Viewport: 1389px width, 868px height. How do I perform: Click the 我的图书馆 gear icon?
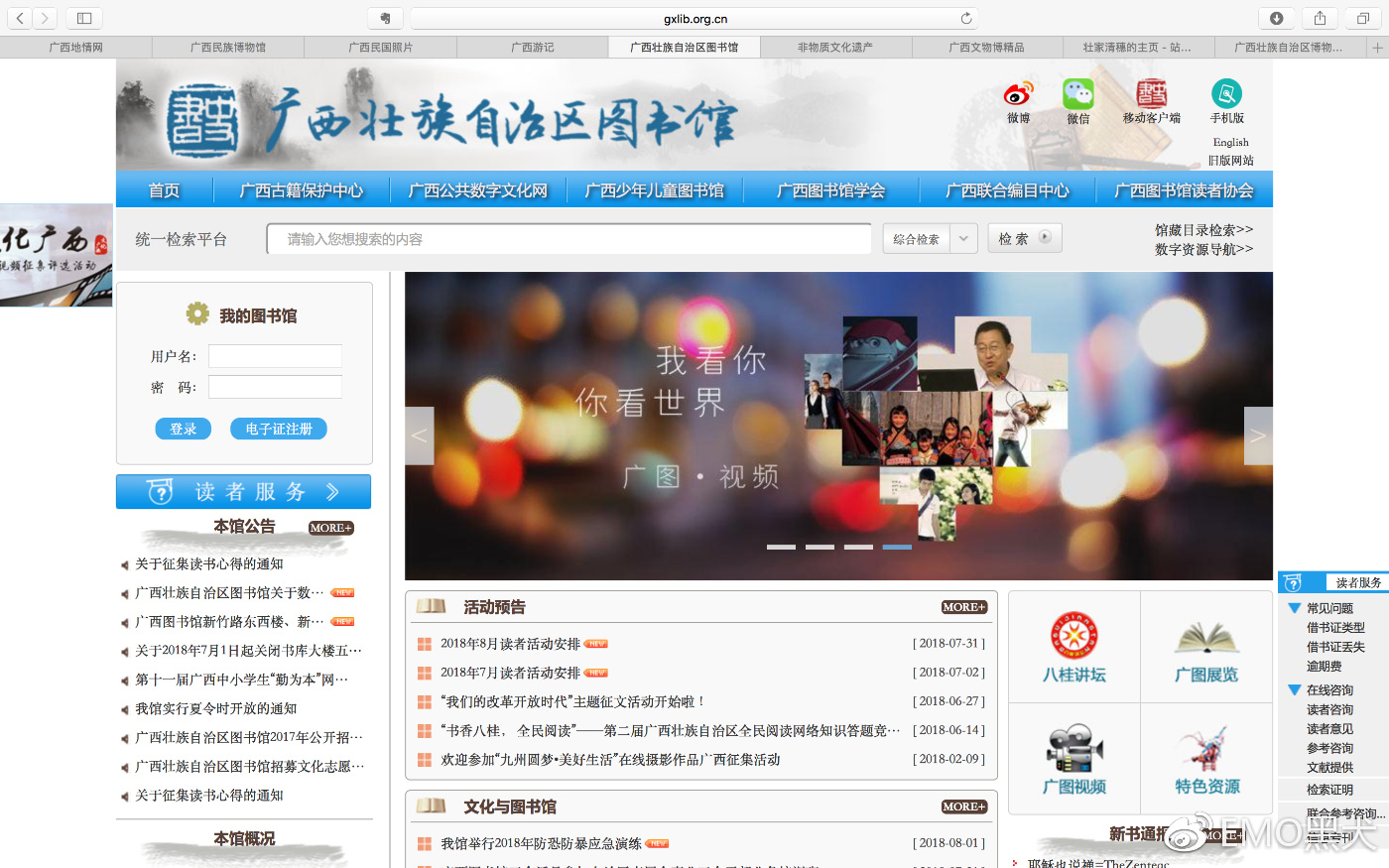pos(197,313)
